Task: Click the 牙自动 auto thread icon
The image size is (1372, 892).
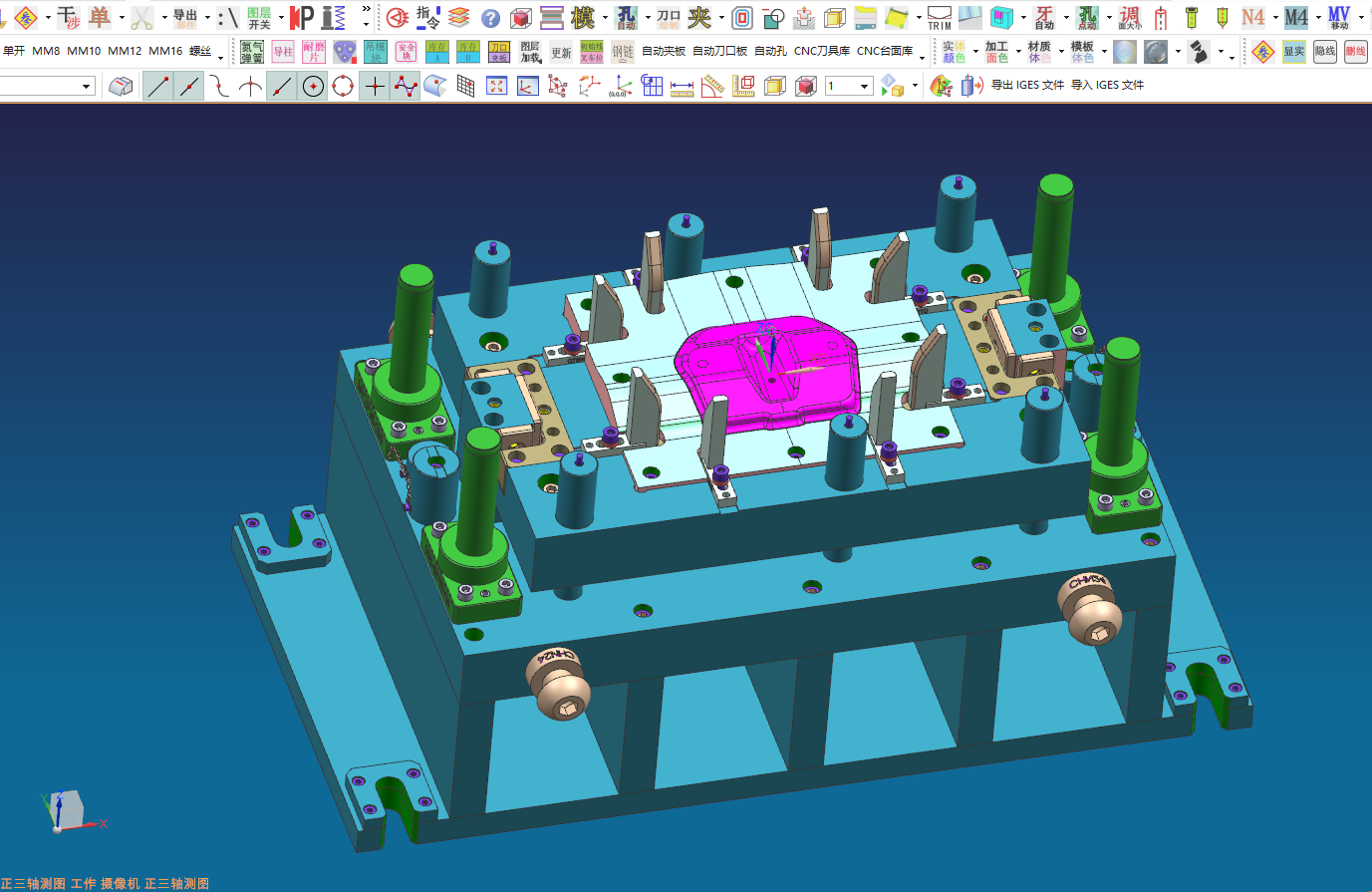Action: 1044,17
